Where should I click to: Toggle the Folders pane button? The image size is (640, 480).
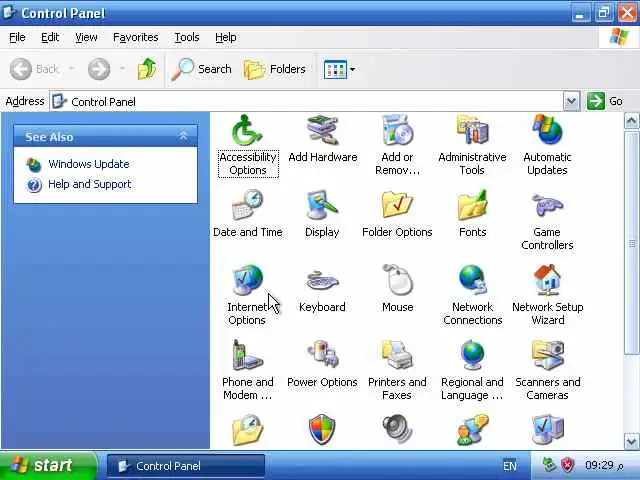point(274,69)
